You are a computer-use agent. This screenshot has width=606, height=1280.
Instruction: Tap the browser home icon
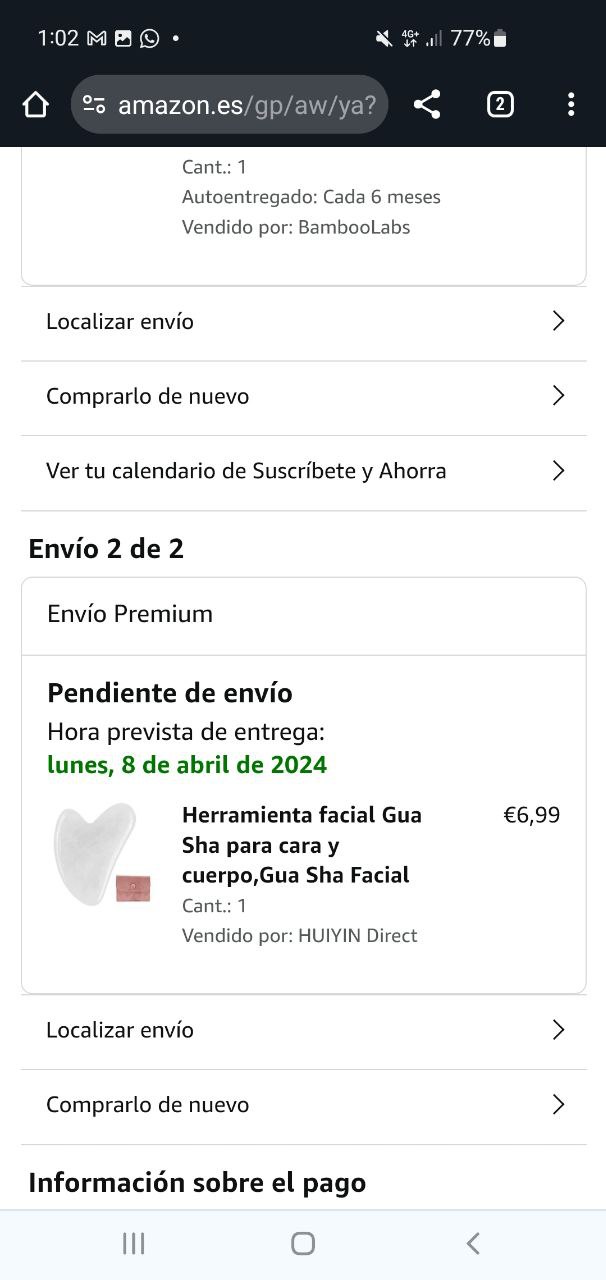[35, 105]
